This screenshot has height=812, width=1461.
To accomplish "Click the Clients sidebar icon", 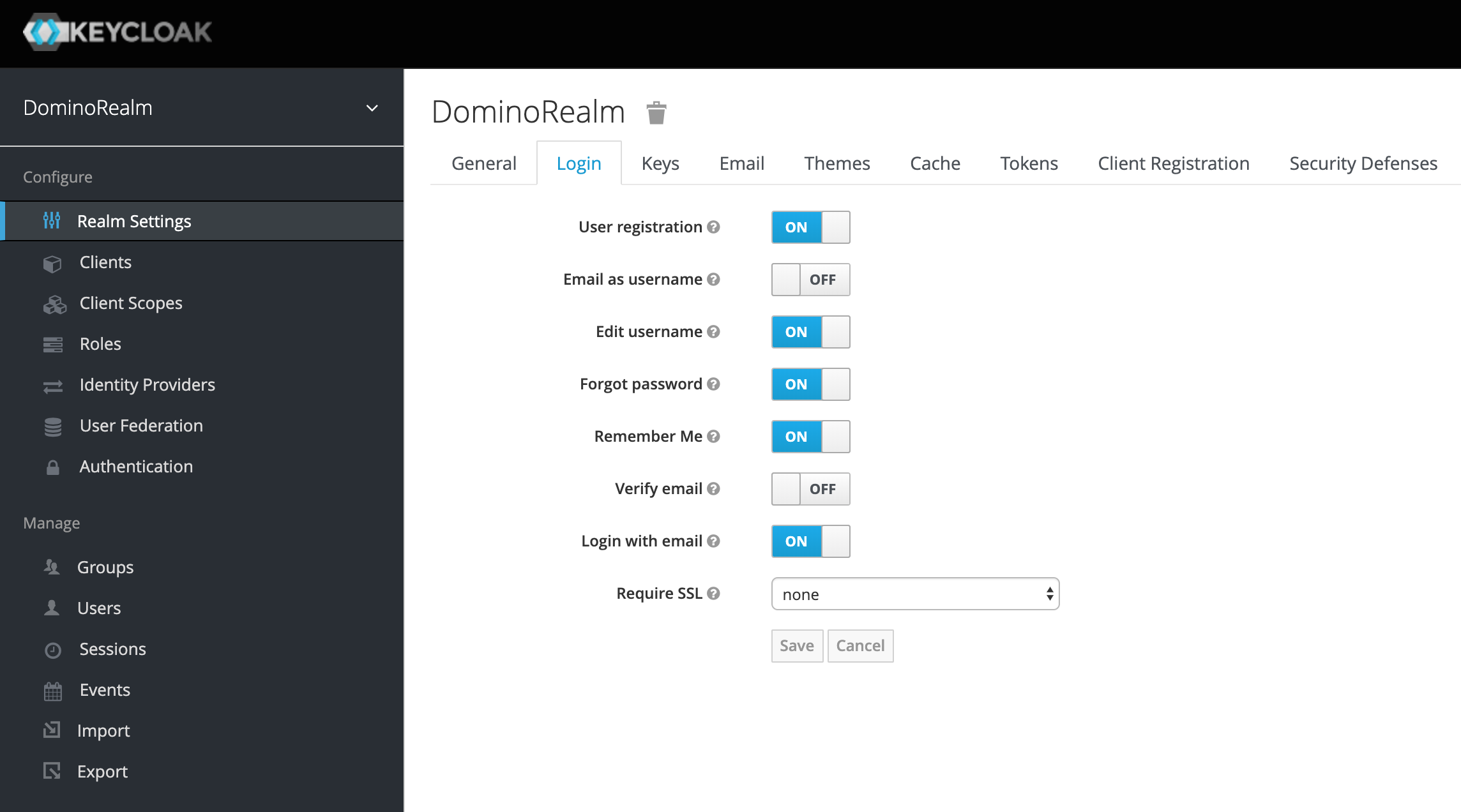I will [52, 262].
